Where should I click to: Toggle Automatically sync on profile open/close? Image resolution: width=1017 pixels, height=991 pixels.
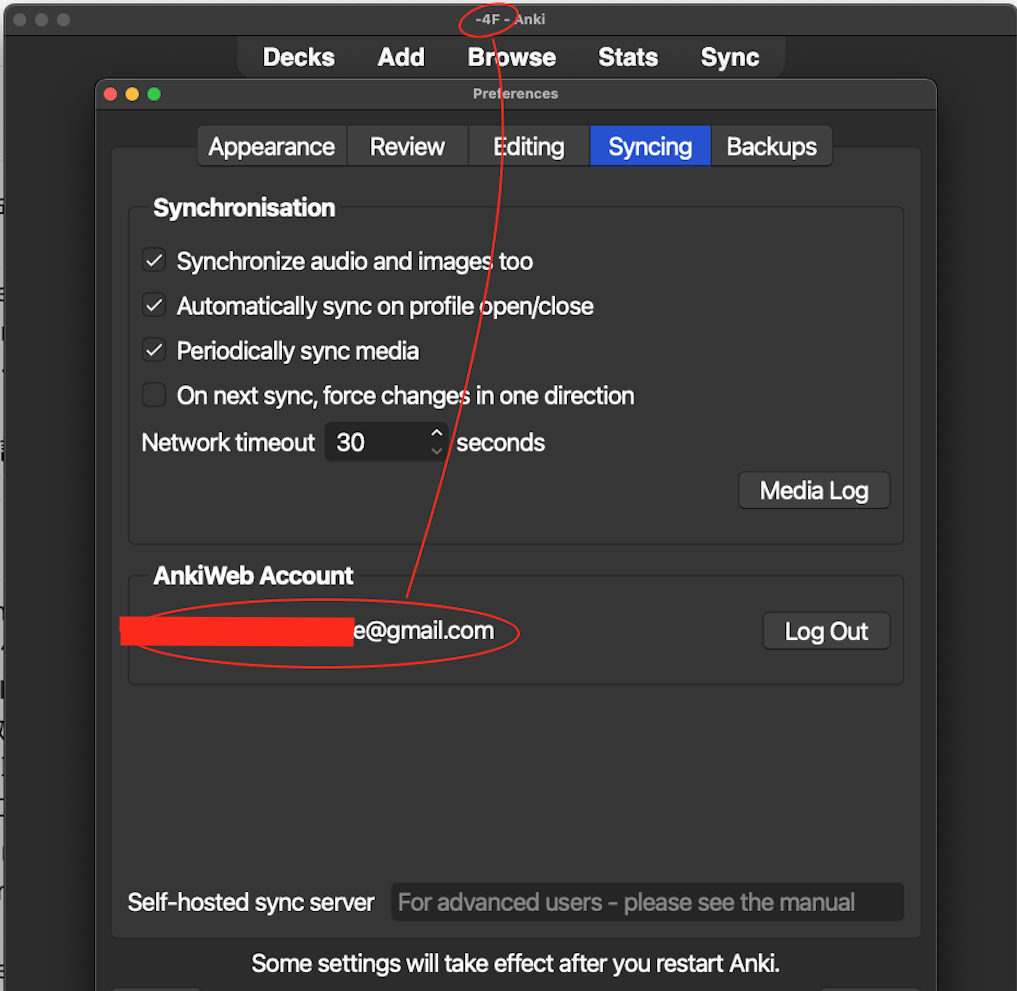[154, 305]
